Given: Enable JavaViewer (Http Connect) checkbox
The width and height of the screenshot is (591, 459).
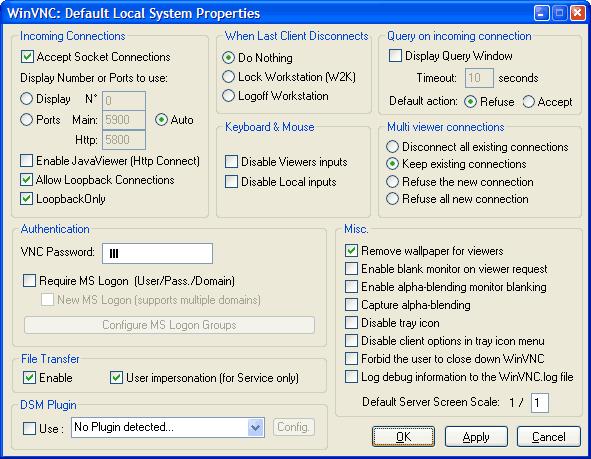Looking at the screenshot, I should [x=26, y=161].
